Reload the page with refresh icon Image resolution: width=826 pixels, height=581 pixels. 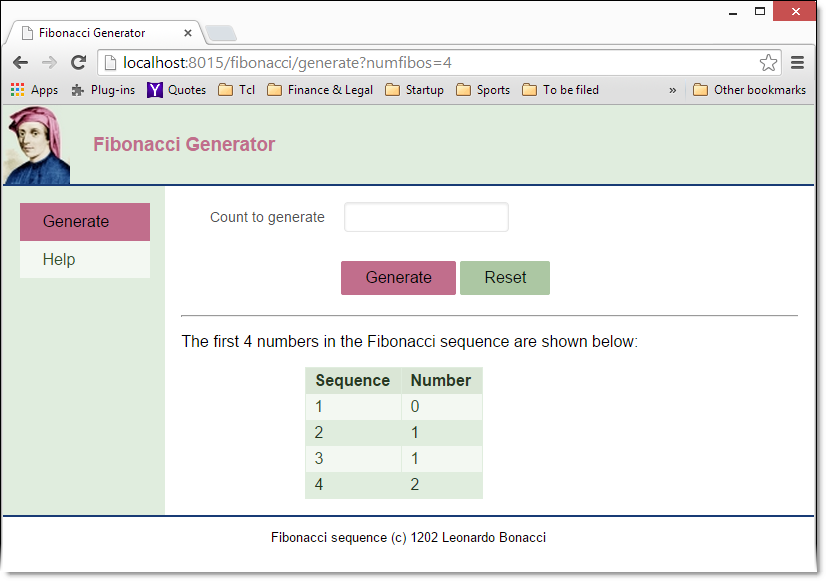[78, 62]
